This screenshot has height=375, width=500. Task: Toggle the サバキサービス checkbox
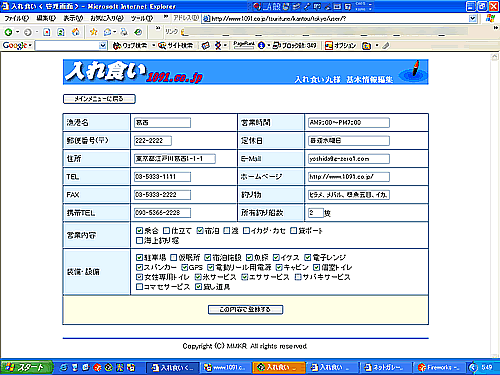tap(298, 277)
